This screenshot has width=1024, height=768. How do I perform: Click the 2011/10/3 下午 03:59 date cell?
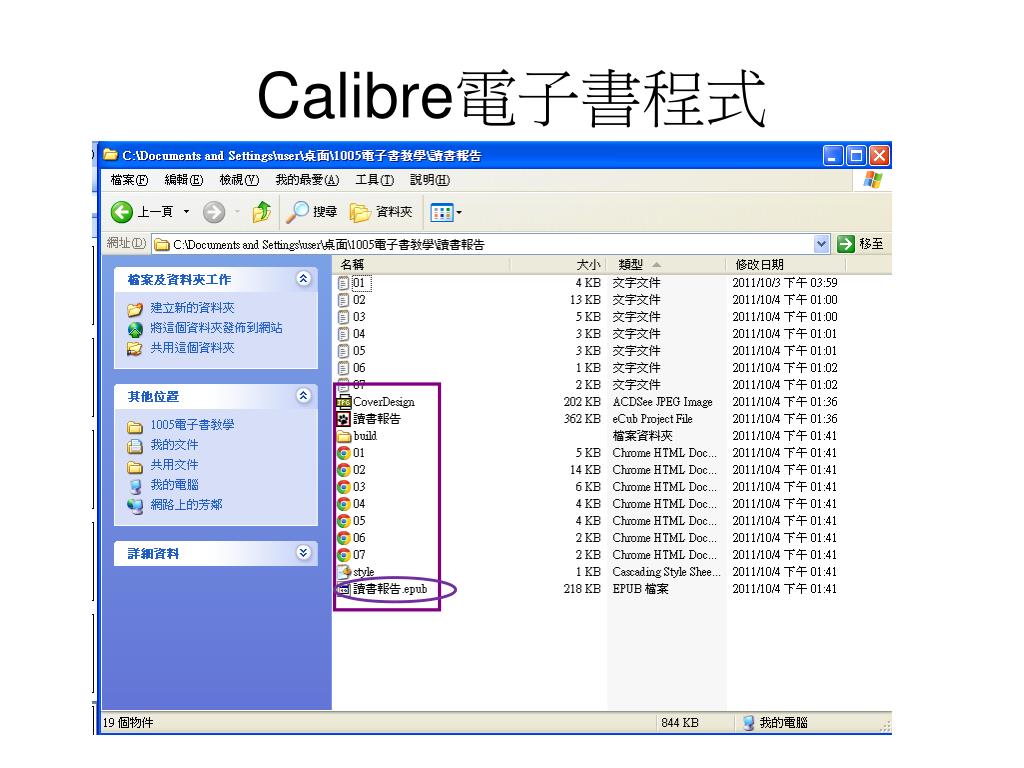coord(784,283)
